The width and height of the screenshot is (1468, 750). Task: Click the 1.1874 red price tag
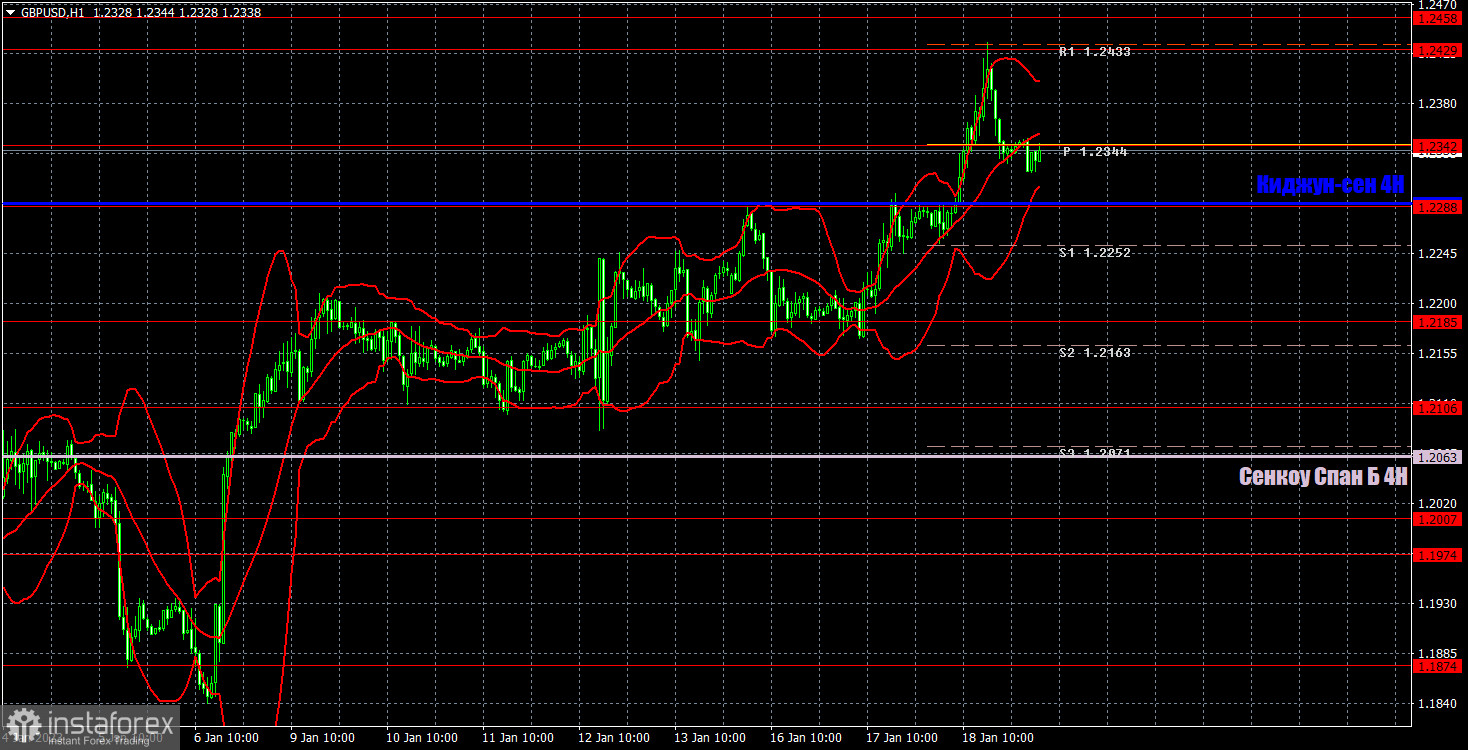click(1437, 666)
